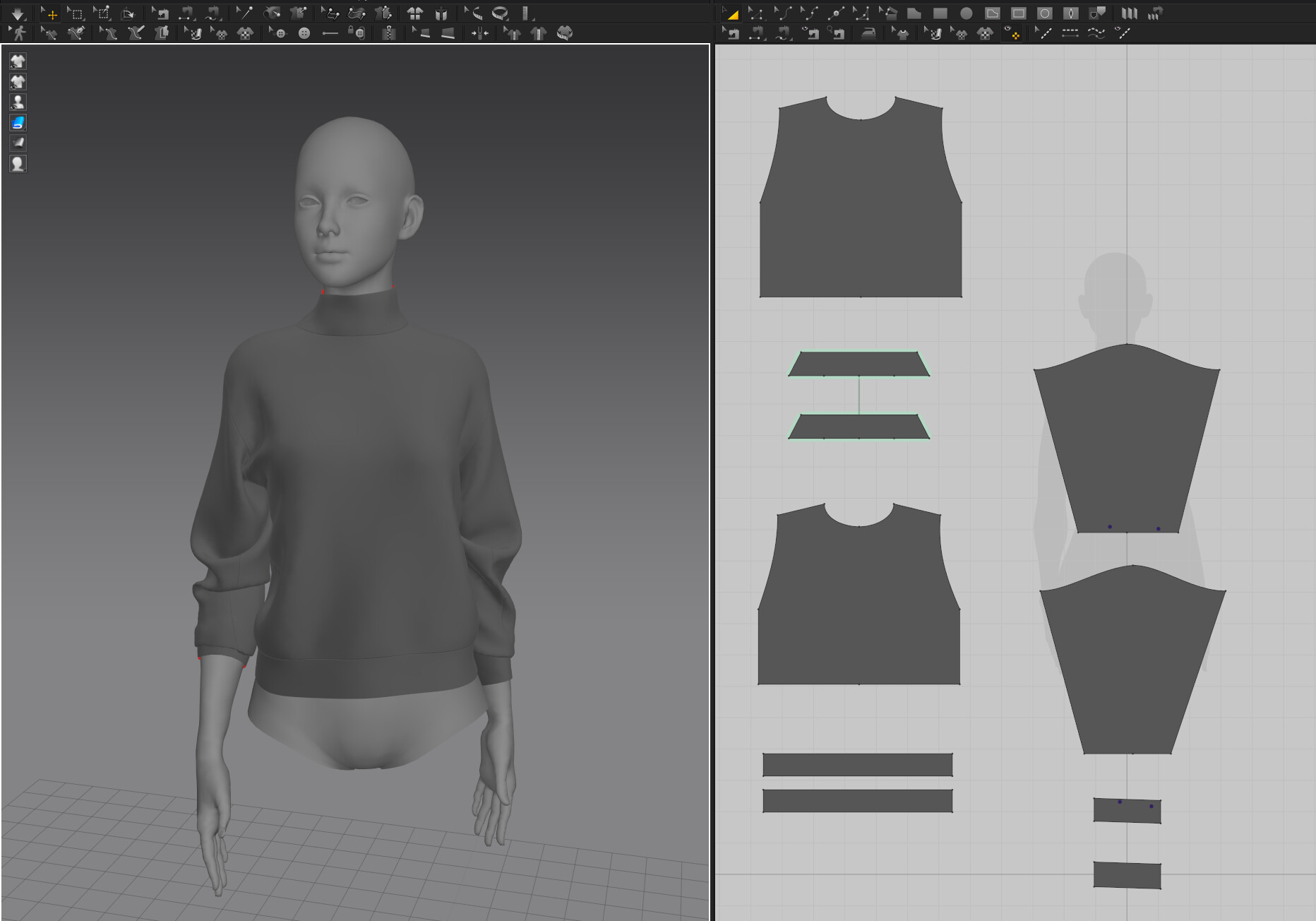Screen dimensions: 1316x921
Task: Select the Internal Circle tool
Action: [1045, 13]
